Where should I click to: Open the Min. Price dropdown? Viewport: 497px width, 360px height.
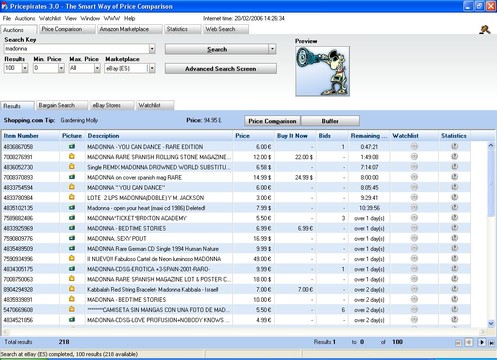(61, 68)
